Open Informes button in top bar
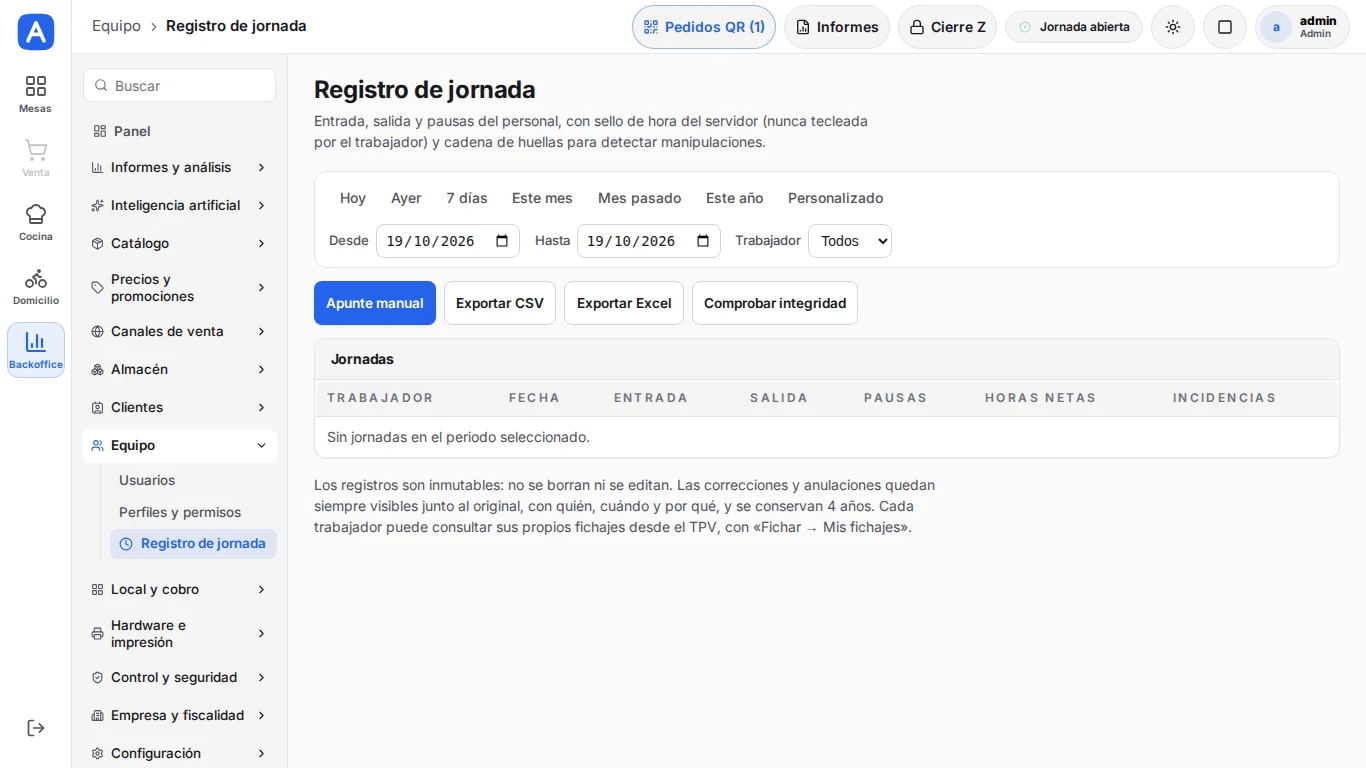 click(837, 27)
